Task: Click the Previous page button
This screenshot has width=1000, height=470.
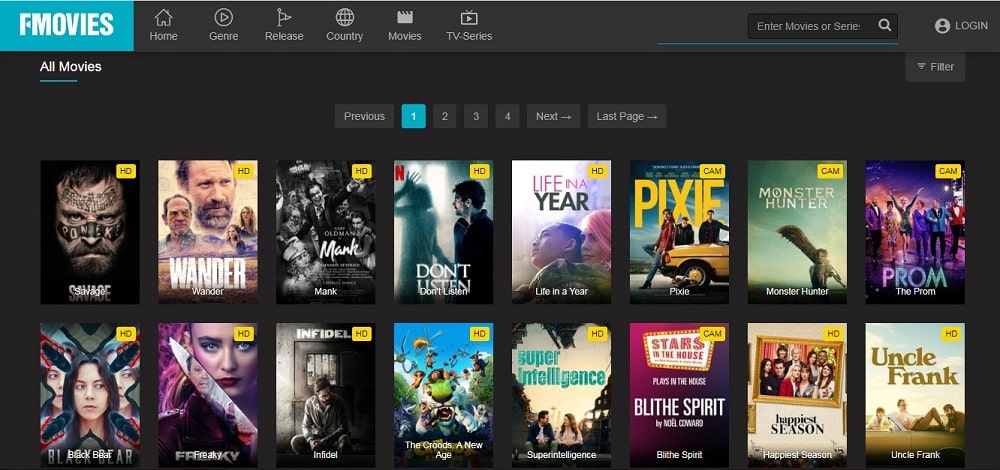Action: [364, 116]
